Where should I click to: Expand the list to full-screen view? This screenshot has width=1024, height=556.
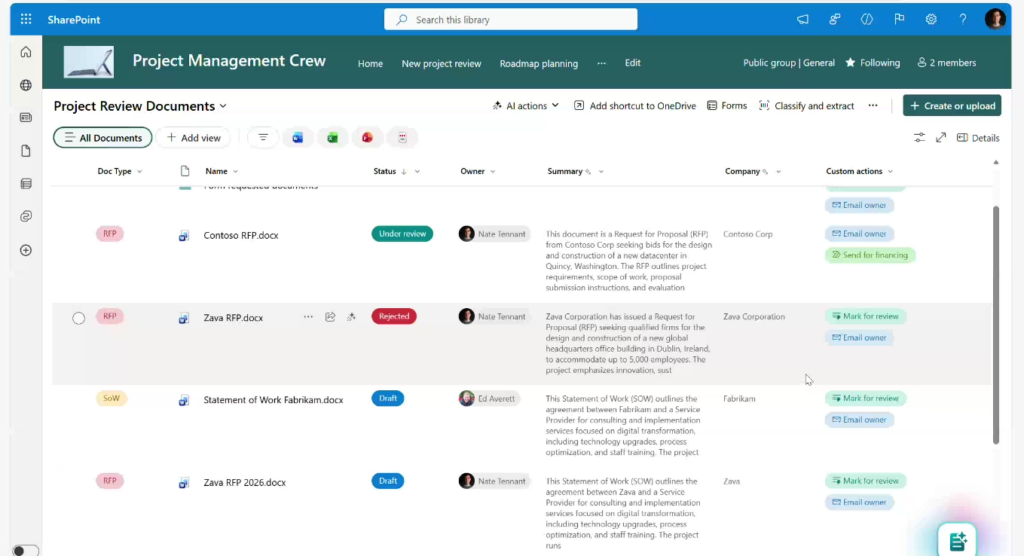(941, 138)
